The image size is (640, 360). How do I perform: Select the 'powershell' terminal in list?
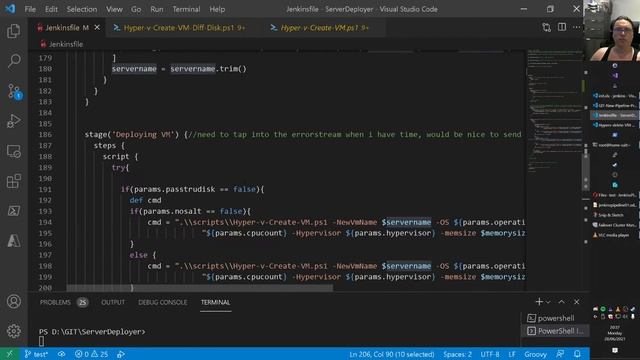click(x=555, y=318)
